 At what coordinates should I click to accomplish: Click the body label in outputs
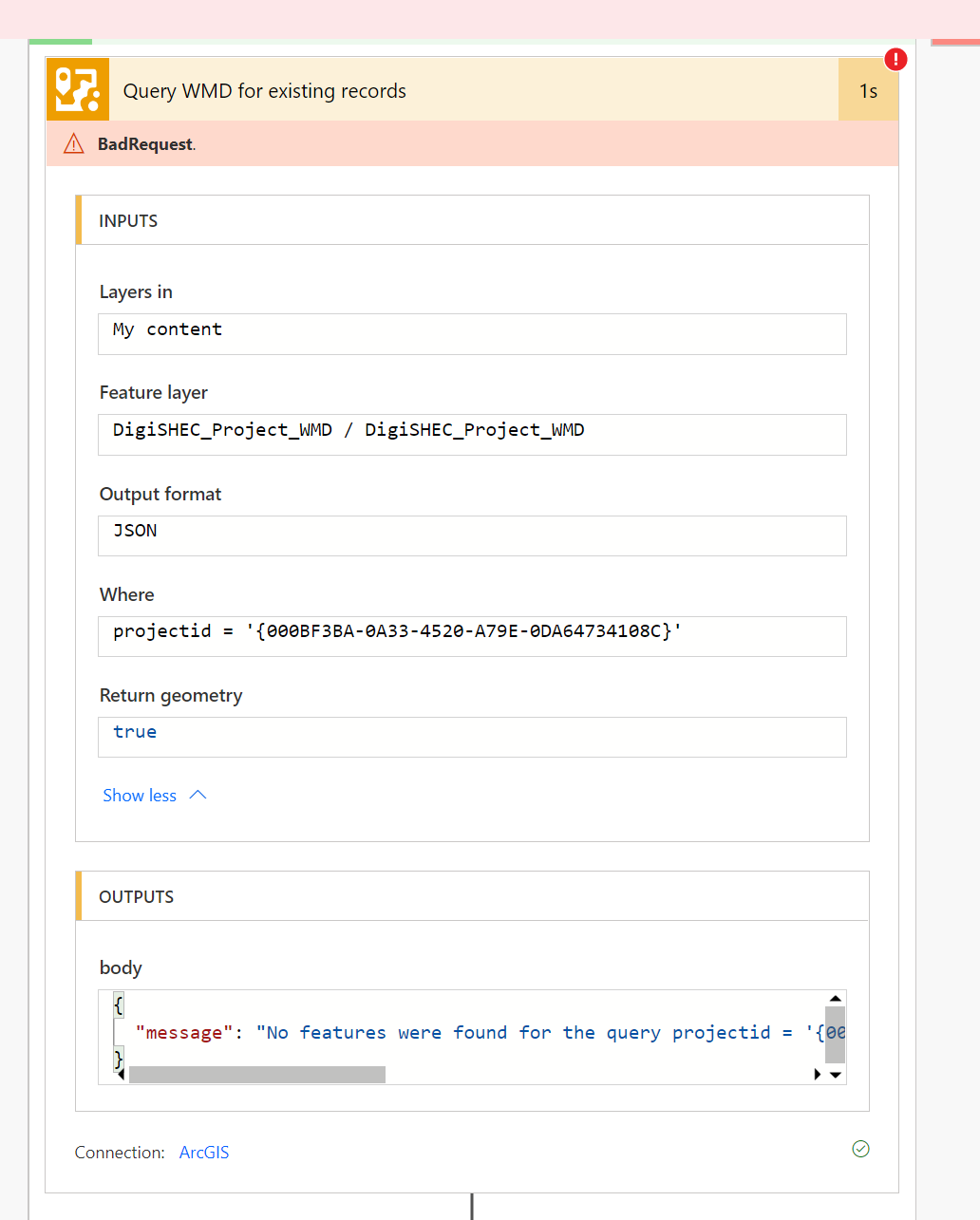(x=121, y=968)
